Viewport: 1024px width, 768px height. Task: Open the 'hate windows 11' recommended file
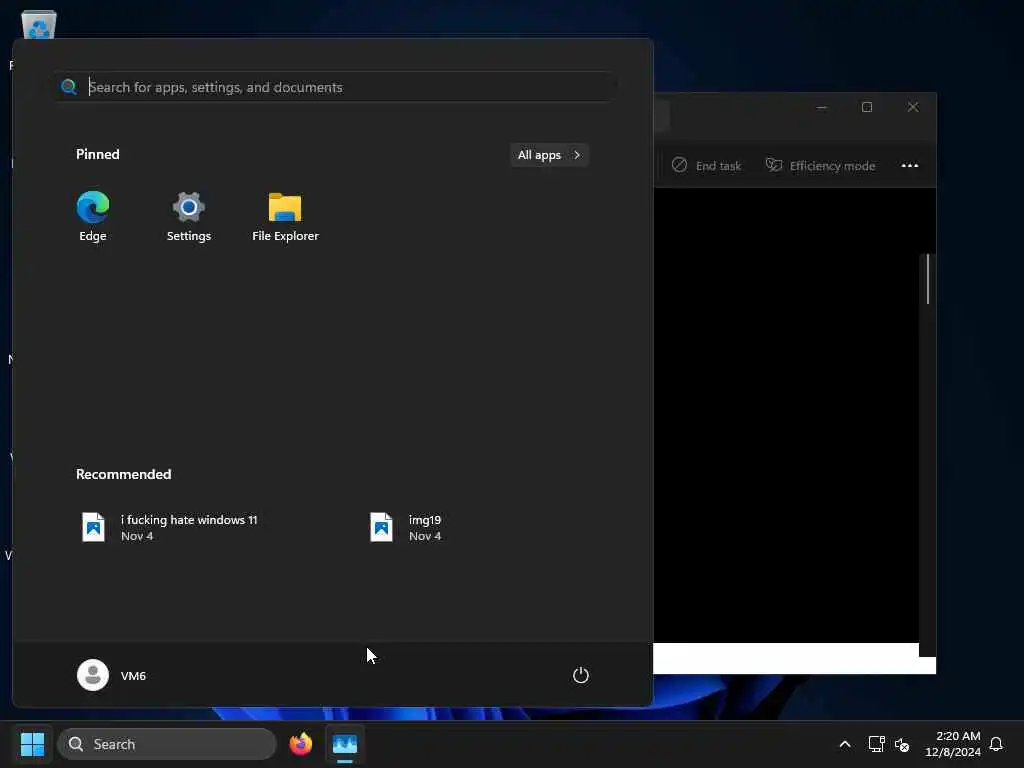pyautogui.click(x=170, y=527)
